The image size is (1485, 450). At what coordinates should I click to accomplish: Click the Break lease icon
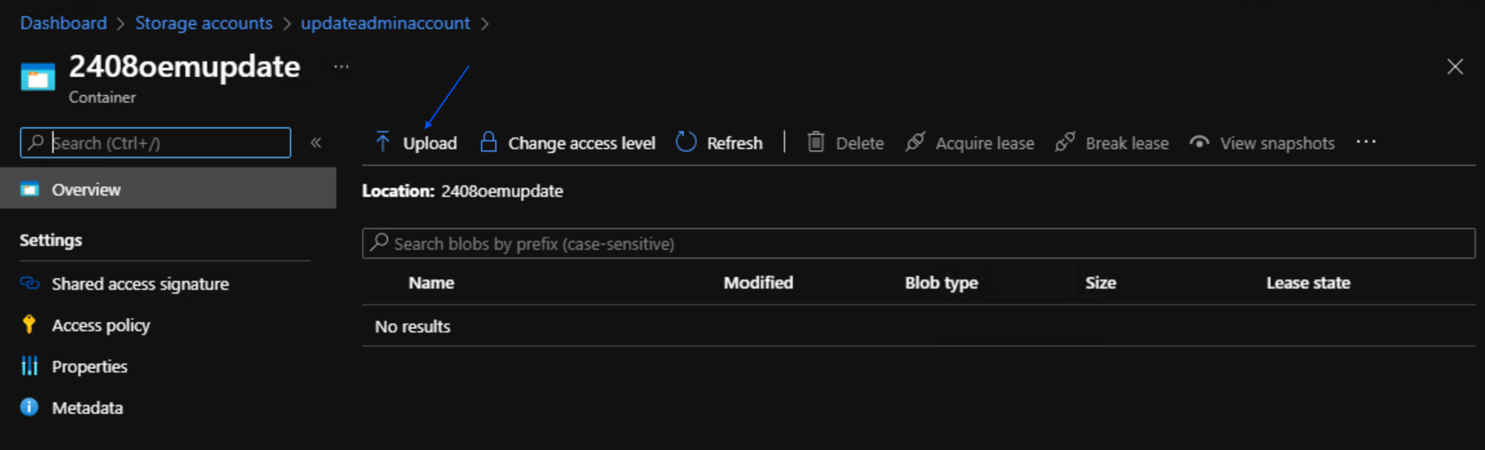[x=1065, y=142]
